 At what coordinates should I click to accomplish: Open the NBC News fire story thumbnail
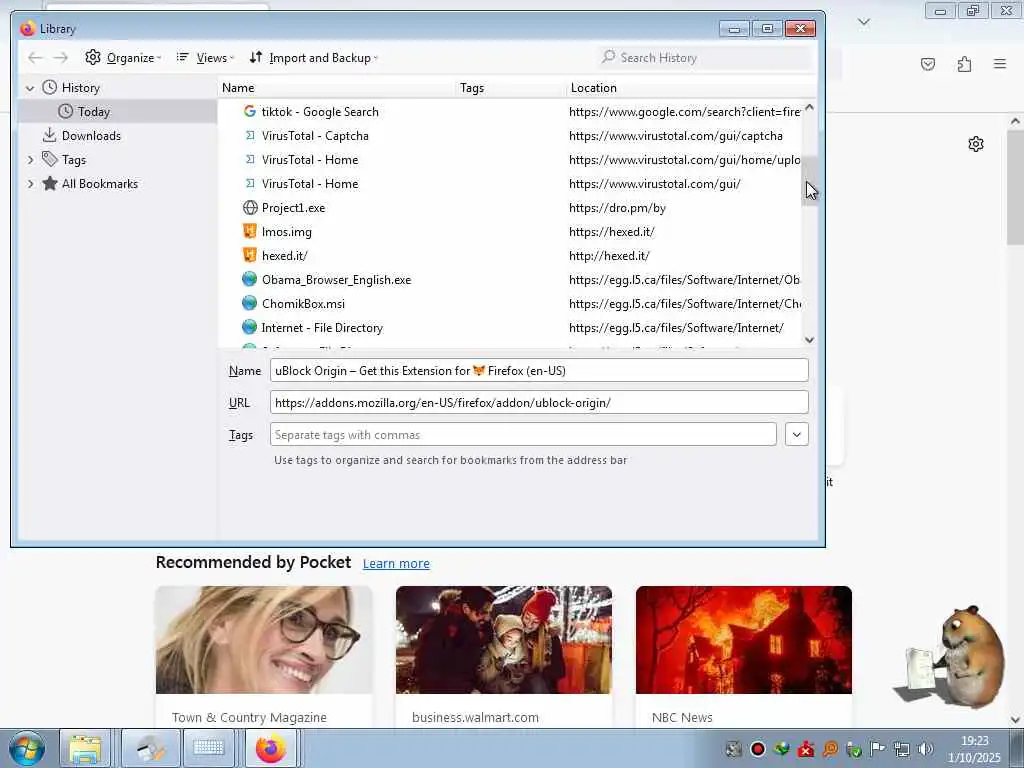(744, 640)
